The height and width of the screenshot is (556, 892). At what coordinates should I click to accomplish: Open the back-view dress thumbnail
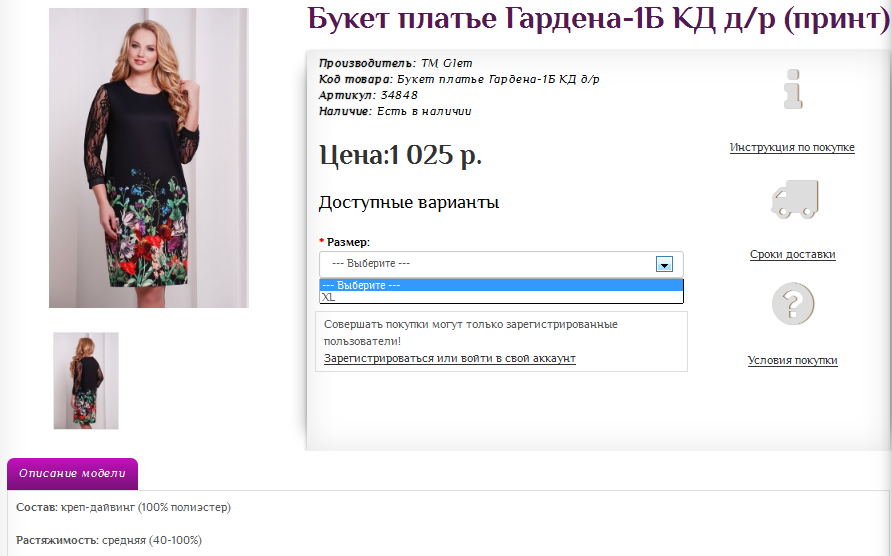[x=86, y=381]
